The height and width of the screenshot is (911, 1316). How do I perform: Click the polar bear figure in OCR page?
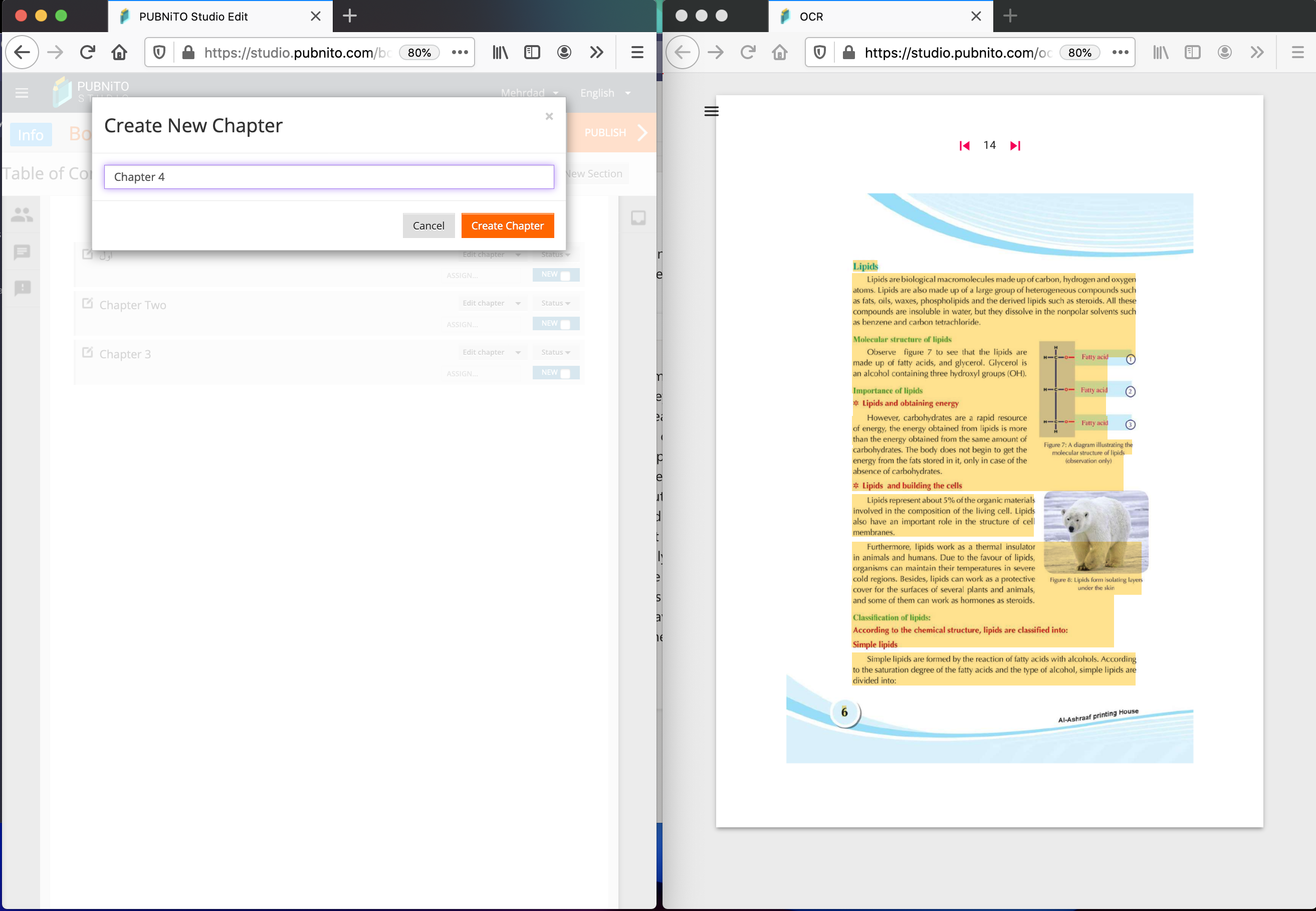click(x=1095, y=532)
